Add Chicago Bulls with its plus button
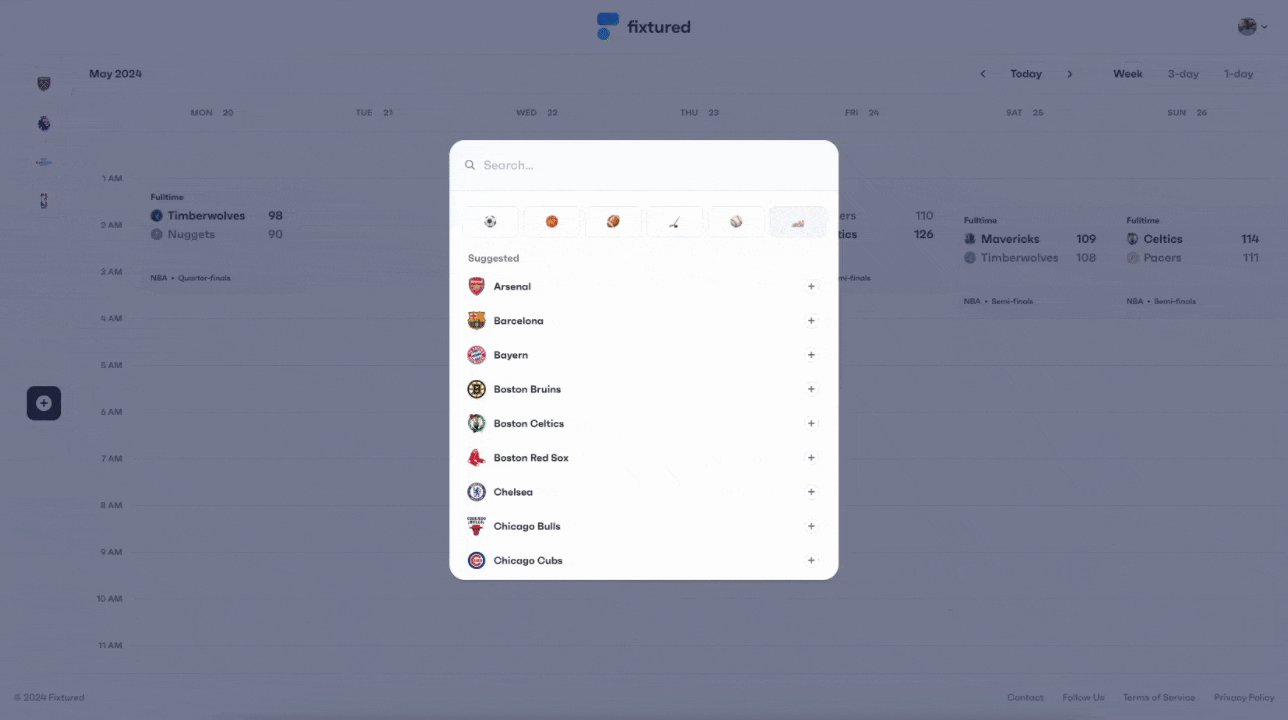The width and height of the screenshot is (1288, 720). click(x=811, y=526)
